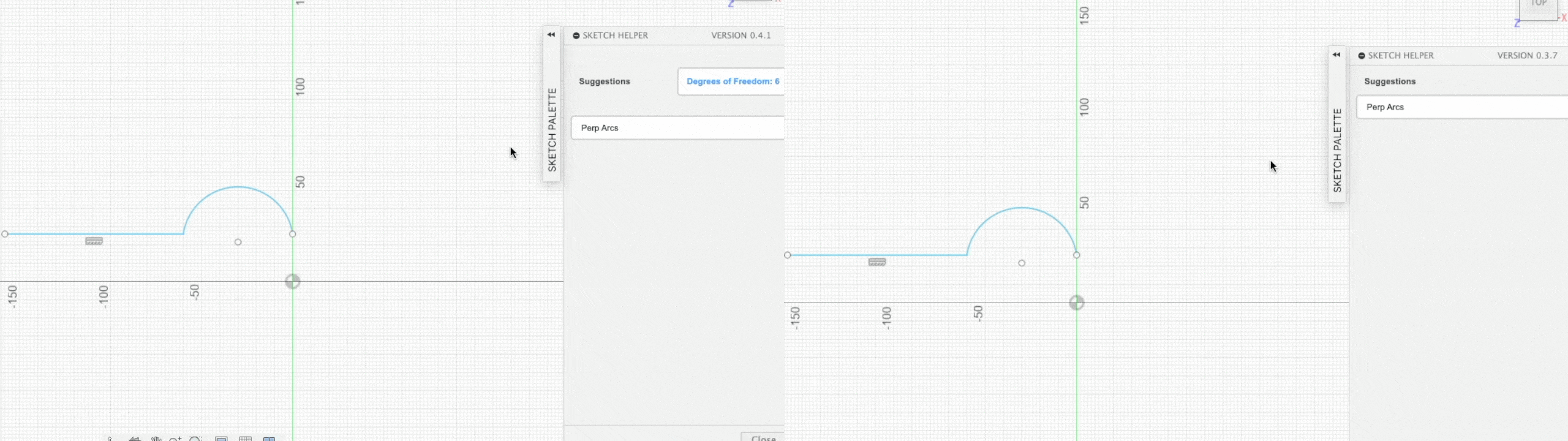
Task: Pick the arc center point in the right sketch
Action: coord(1022,263)
